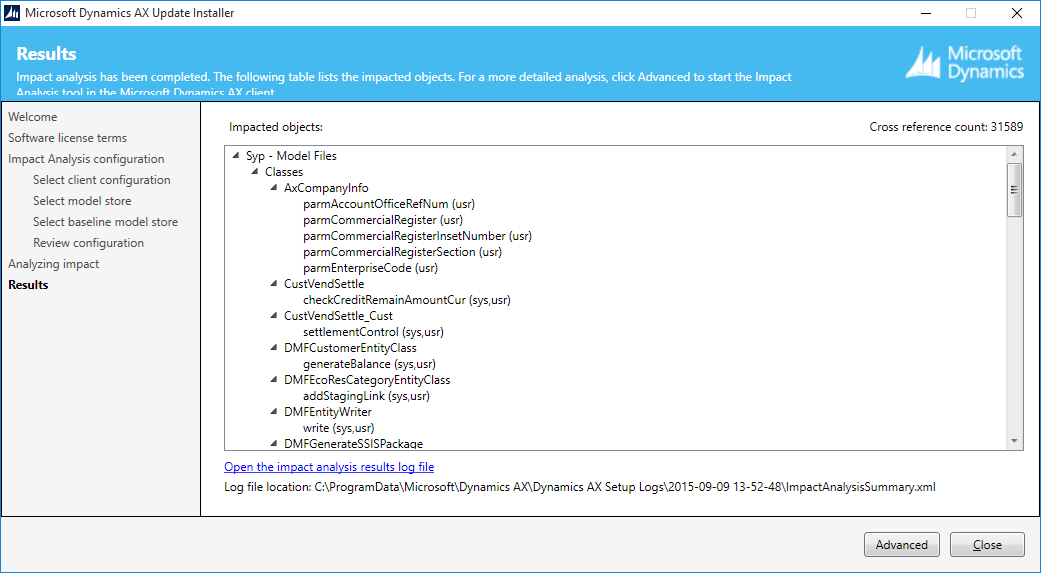Close the Update Installer window
The image size is (1041, 573).
coord(1016,13)
